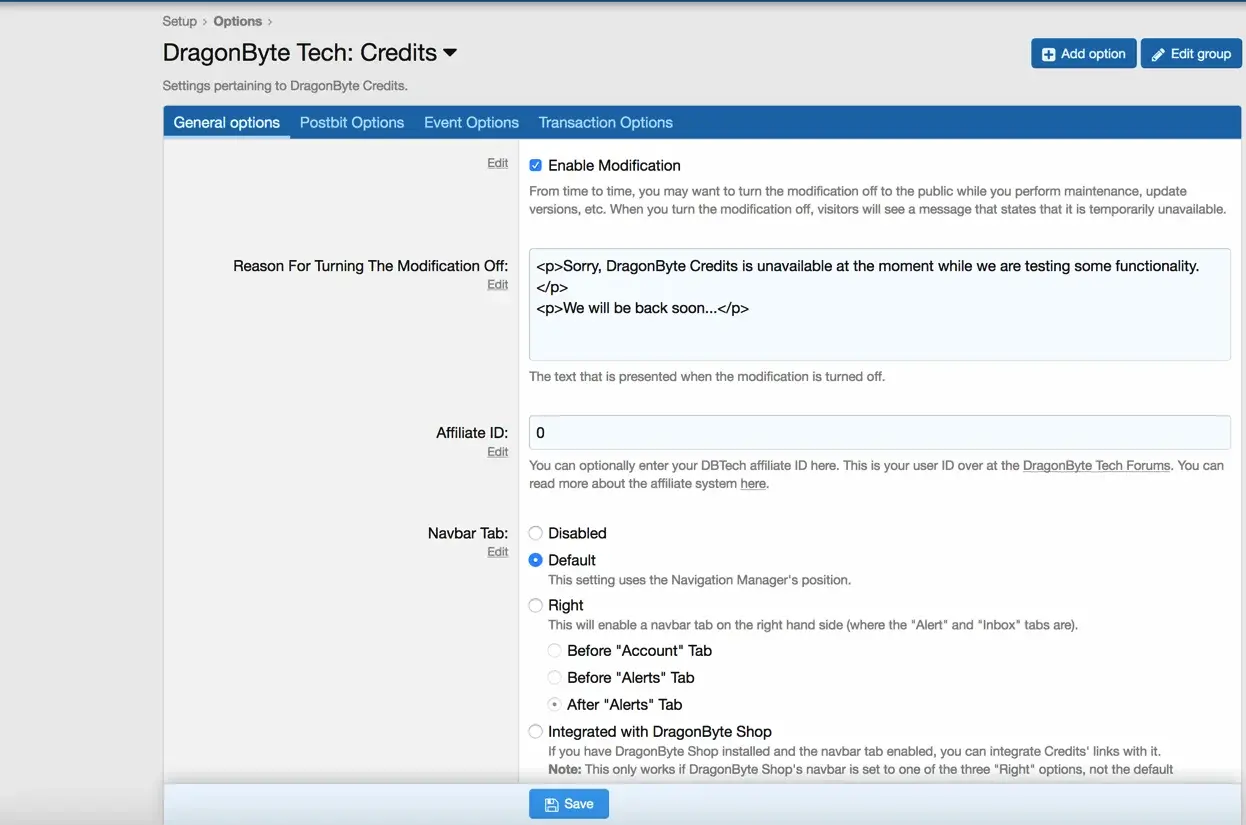Follow the "here" affiliate system link

point(753,484)
